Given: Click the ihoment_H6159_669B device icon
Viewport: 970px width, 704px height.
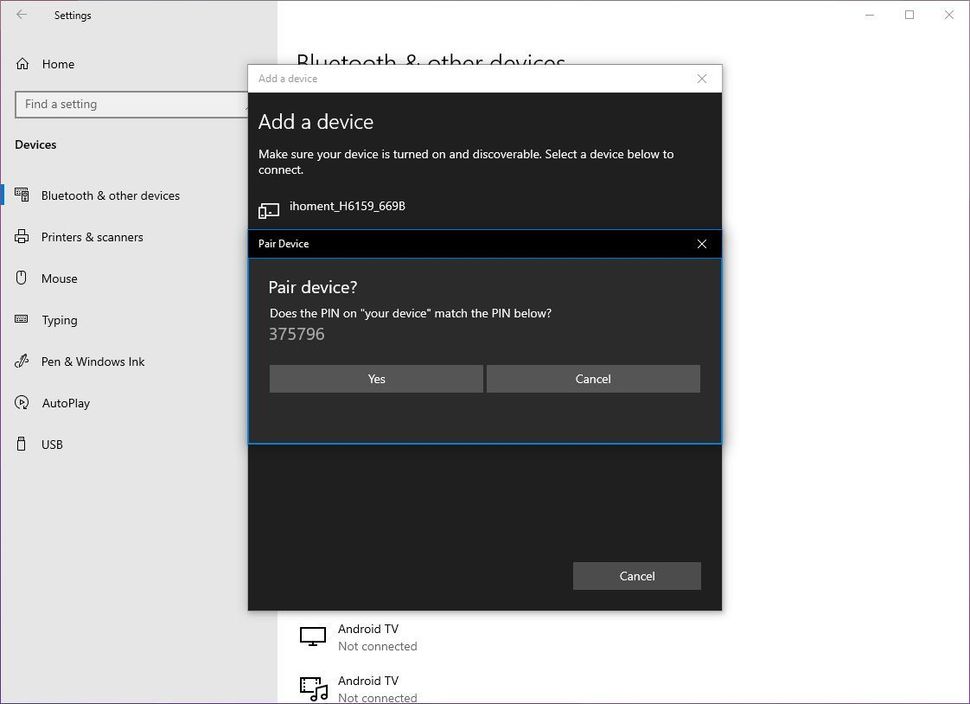Looking at the screenshot, I should tap(269, 210).
